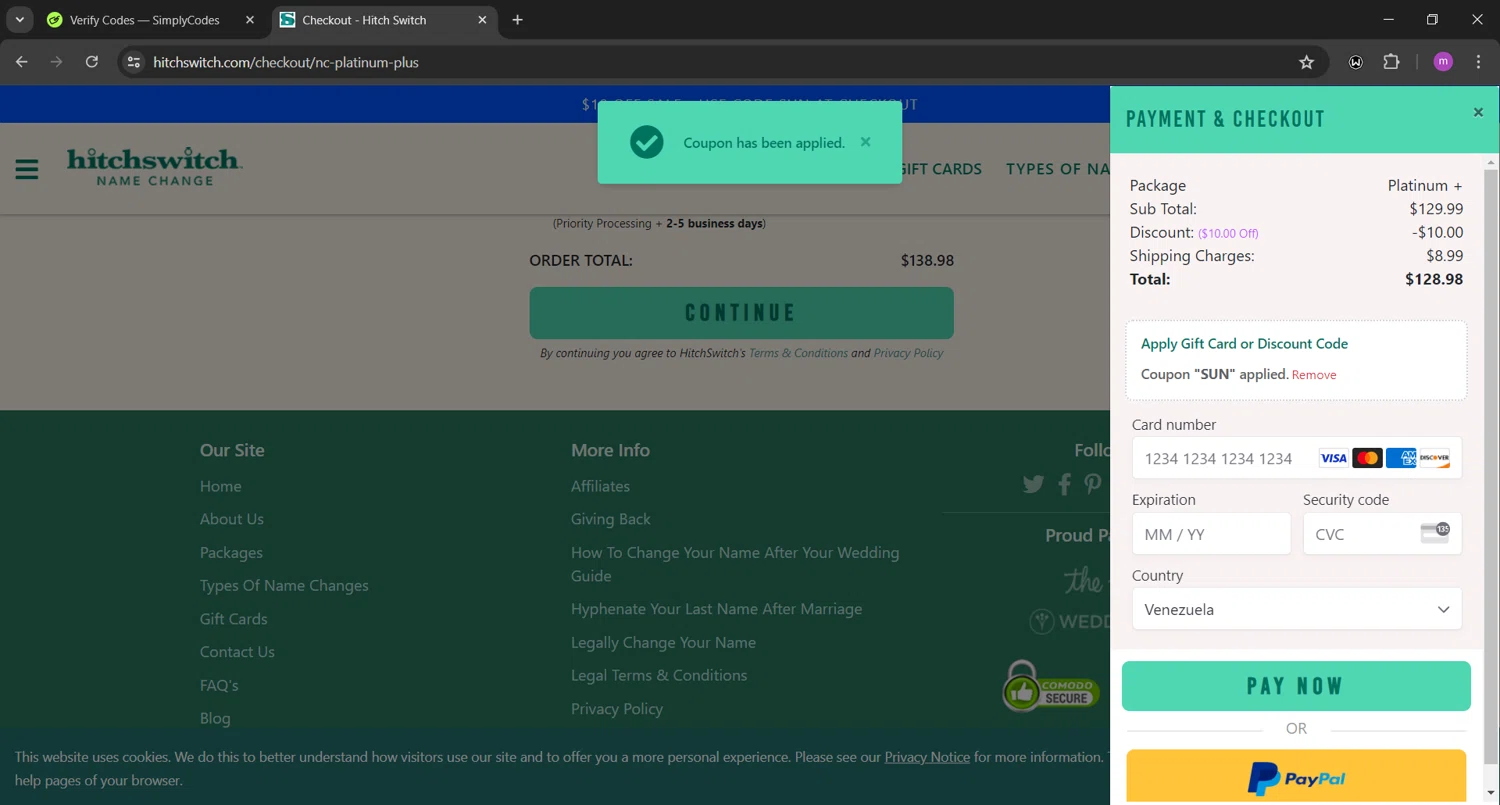The width and height of the screenshot is (1500, 805).
Task: Dismiss the coupon applied notification
Action: [866, 142]
